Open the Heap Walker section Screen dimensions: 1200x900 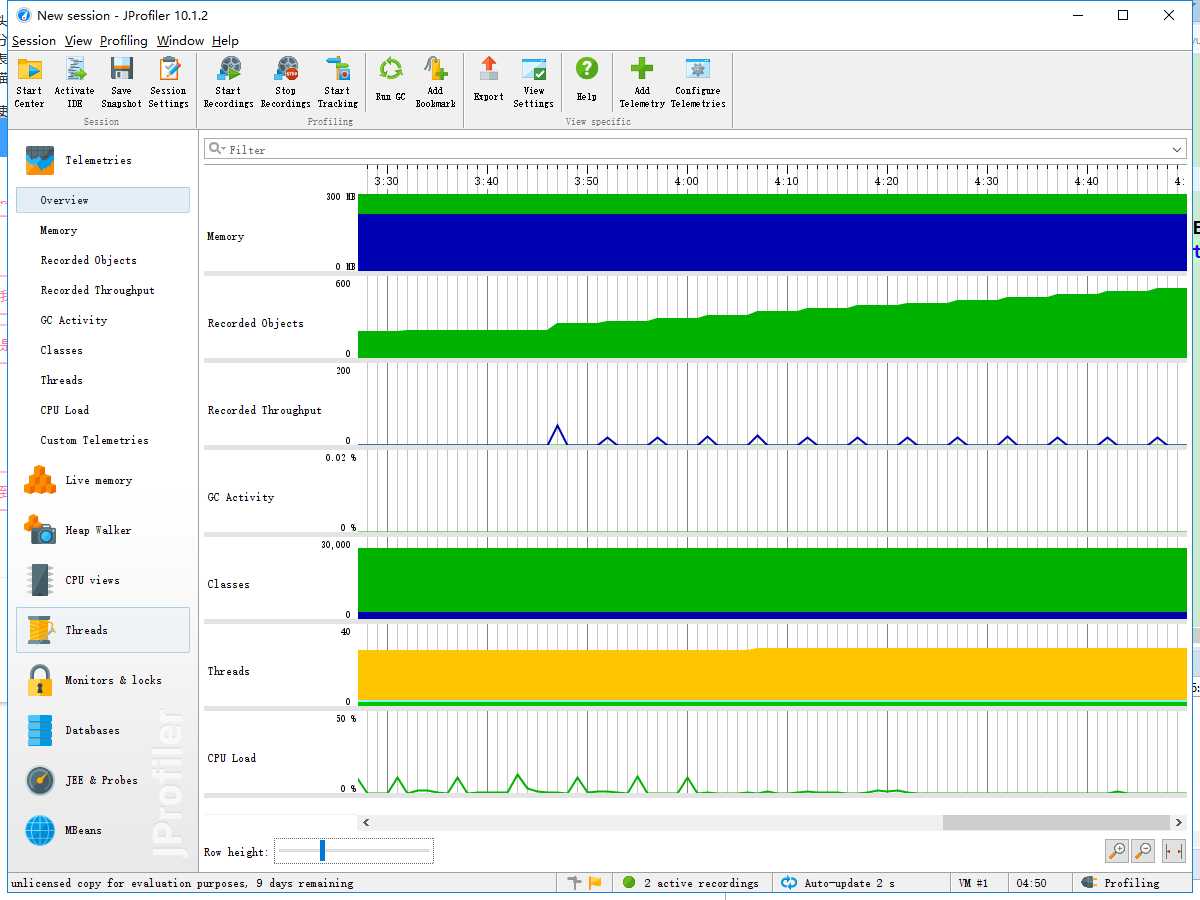pyautogui.click(x=103, y=530)
